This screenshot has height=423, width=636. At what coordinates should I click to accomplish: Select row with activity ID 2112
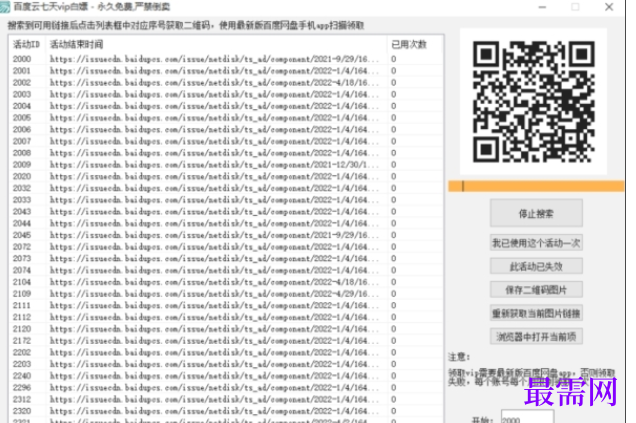226,318
